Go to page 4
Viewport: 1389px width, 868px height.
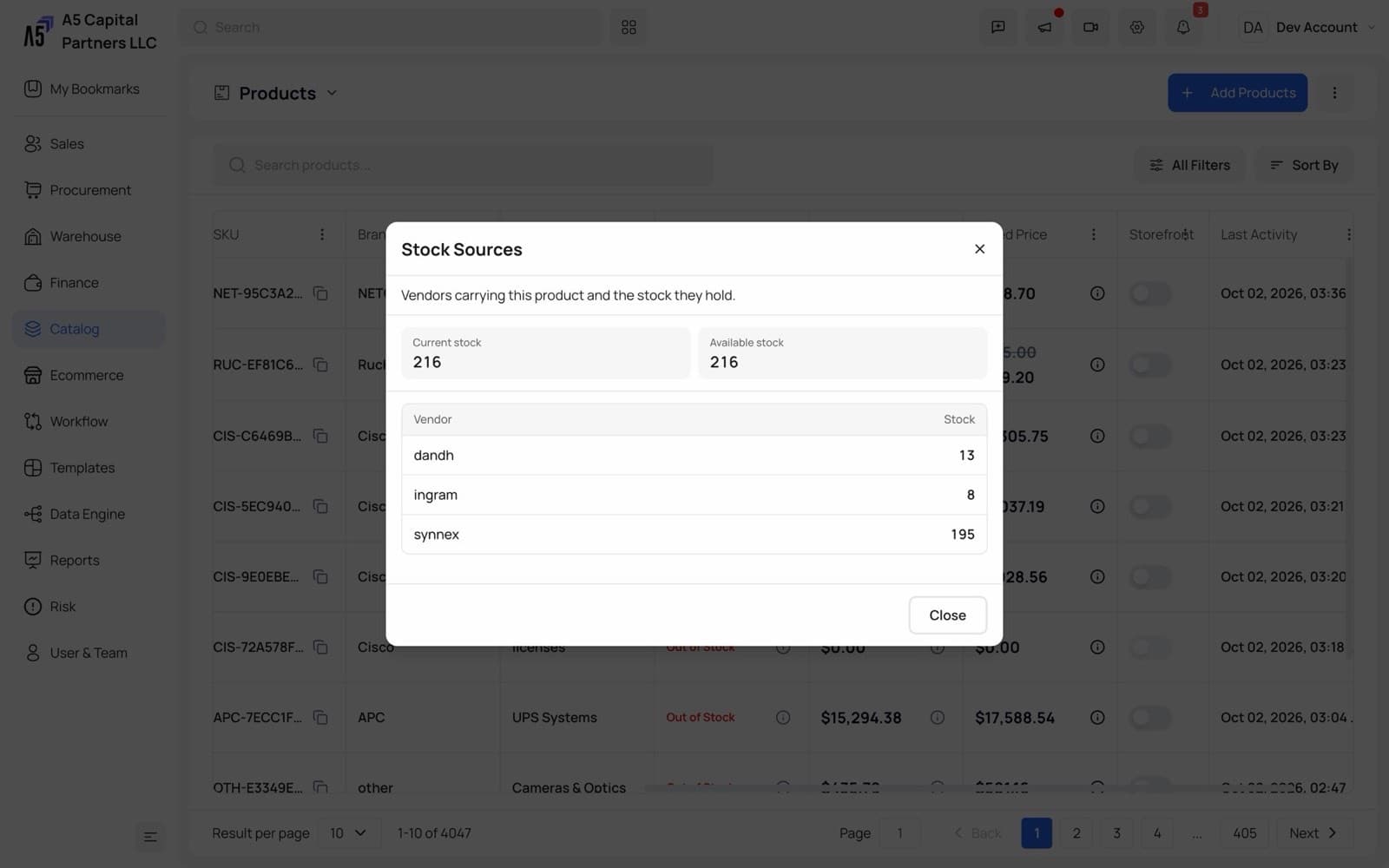[1156, 833]
